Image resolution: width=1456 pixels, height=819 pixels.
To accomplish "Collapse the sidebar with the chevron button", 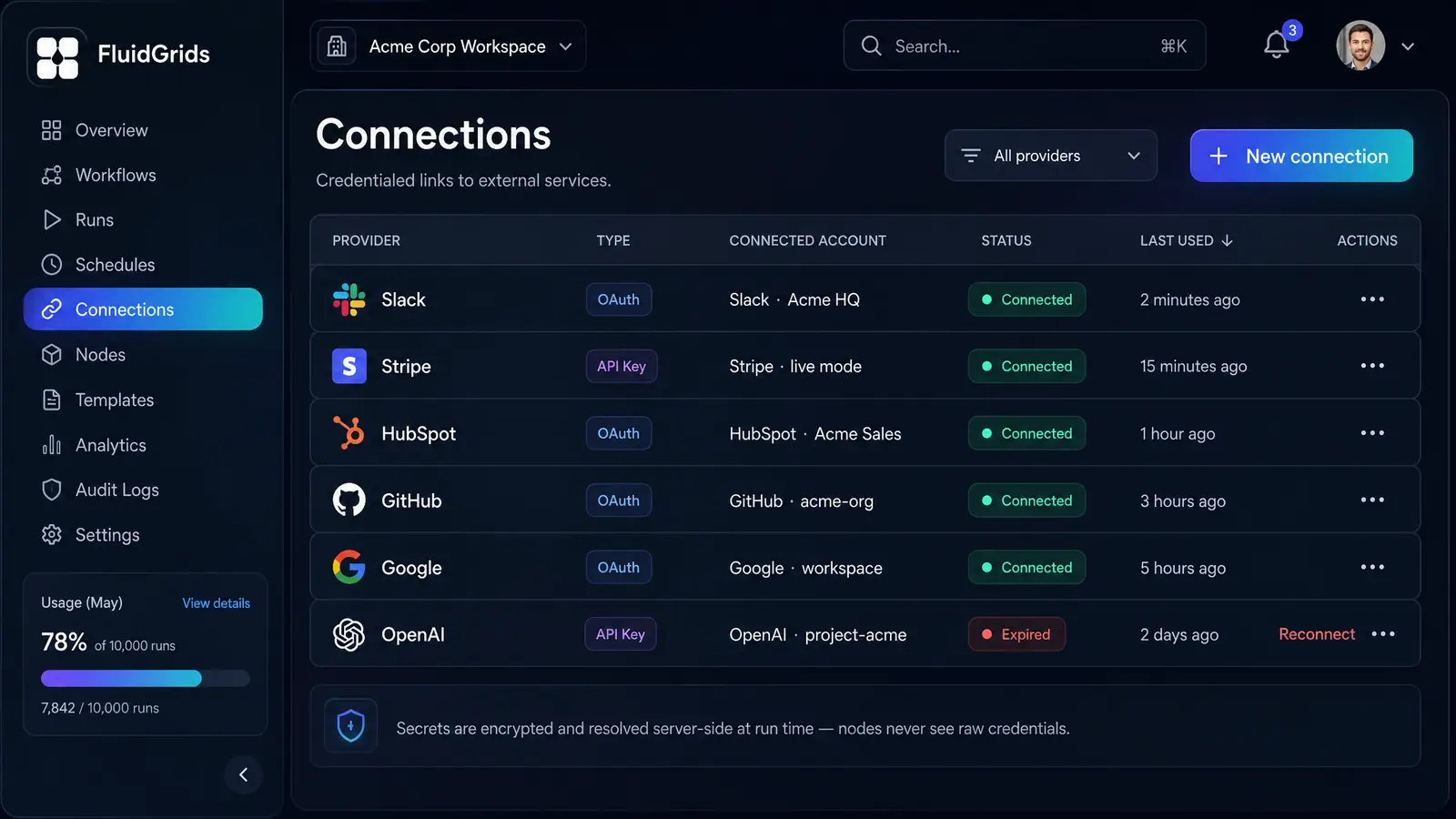I will (x=243, y=774).
